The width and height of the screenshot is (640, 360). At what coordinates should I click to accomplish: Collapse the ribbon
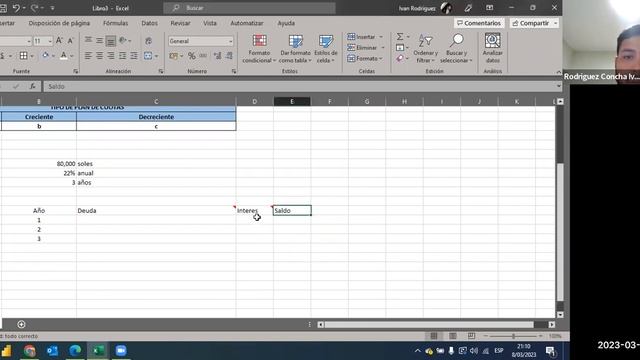click(x=558, y=72)
